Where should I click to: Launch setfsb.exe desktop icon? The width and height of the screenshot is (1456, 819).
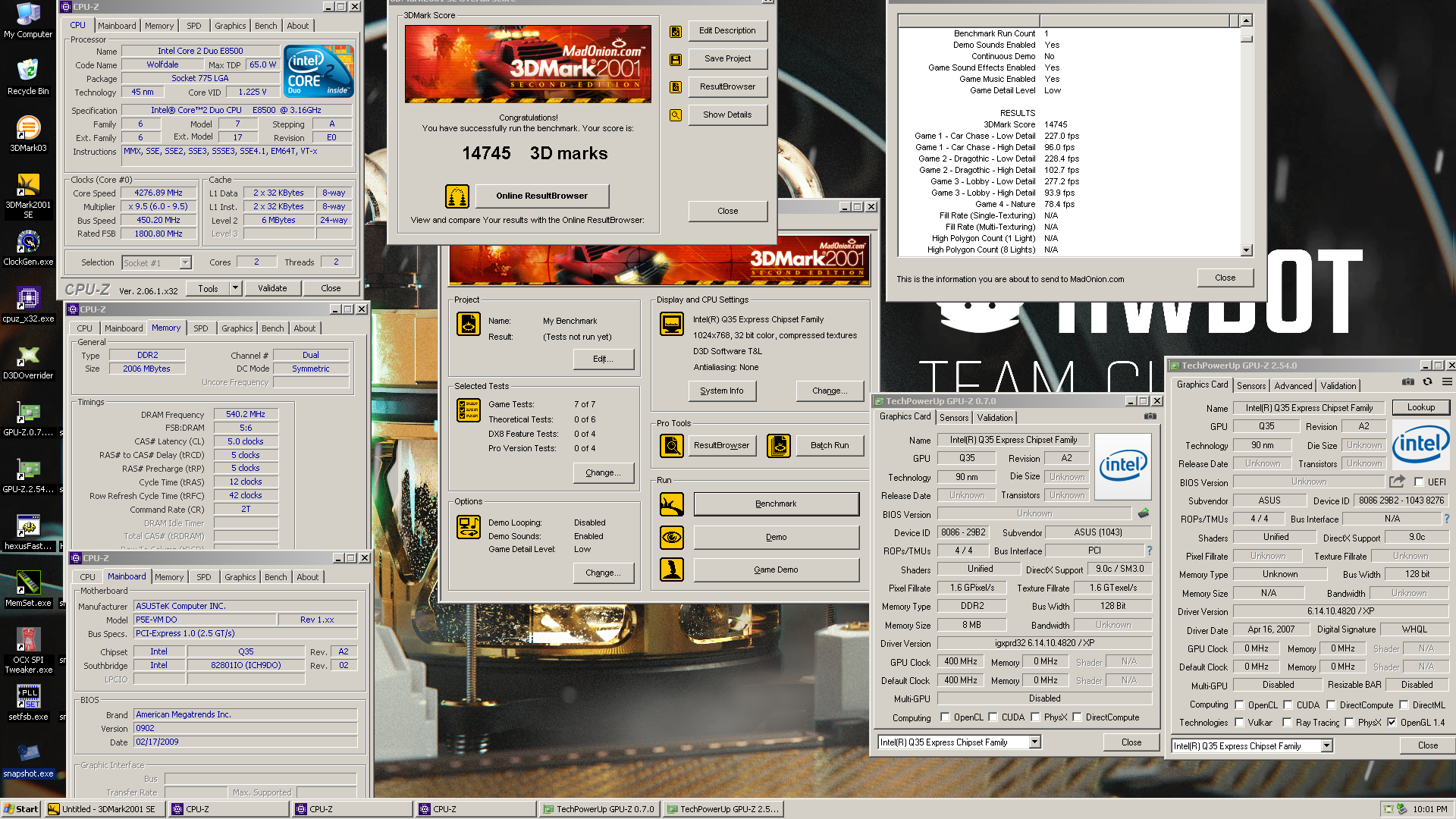[x=28, y=703]
